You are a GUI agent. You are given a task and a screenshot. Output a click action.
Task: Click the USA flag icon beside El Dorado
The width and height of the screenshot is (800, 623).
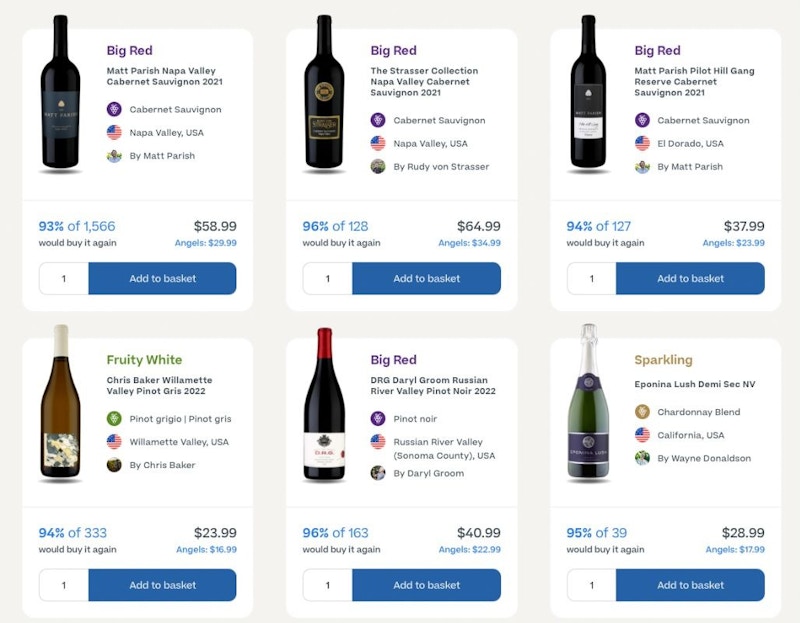click(642, 143)
